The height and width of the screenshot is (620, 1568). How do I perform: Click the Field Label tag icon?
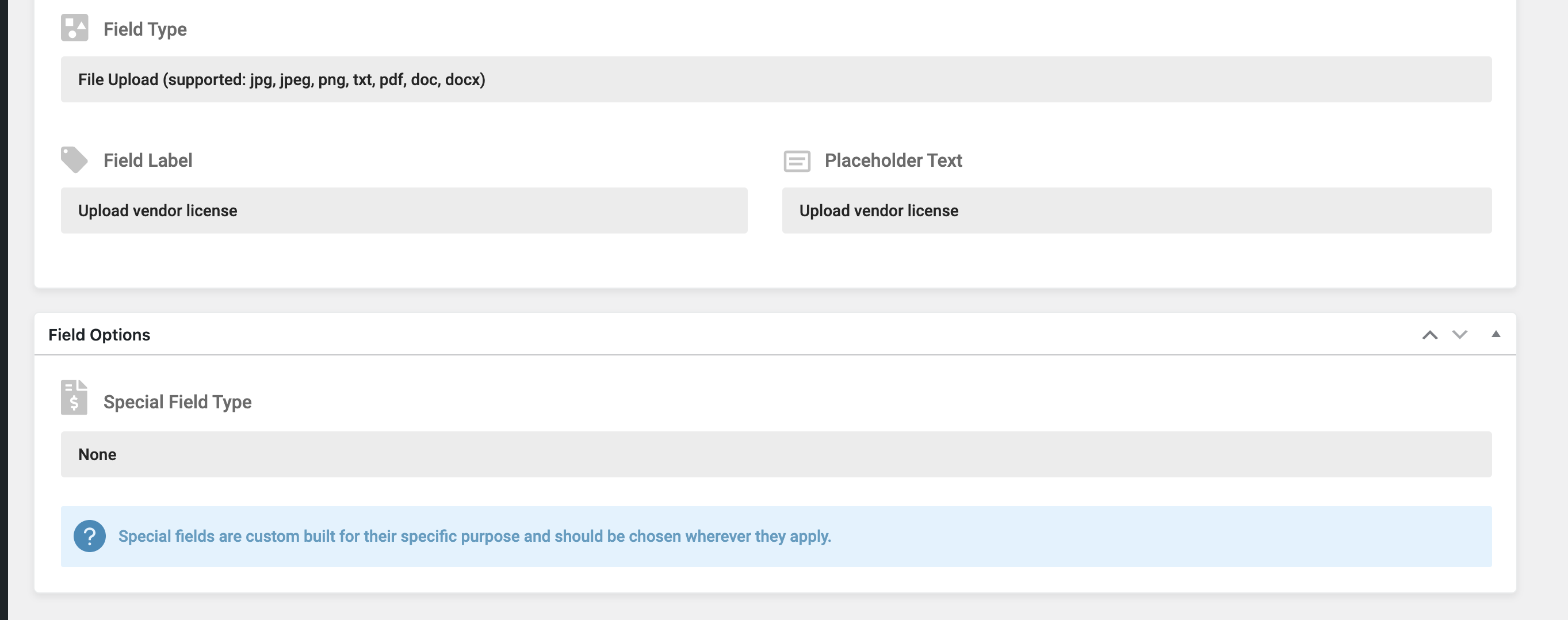[74, 159]
